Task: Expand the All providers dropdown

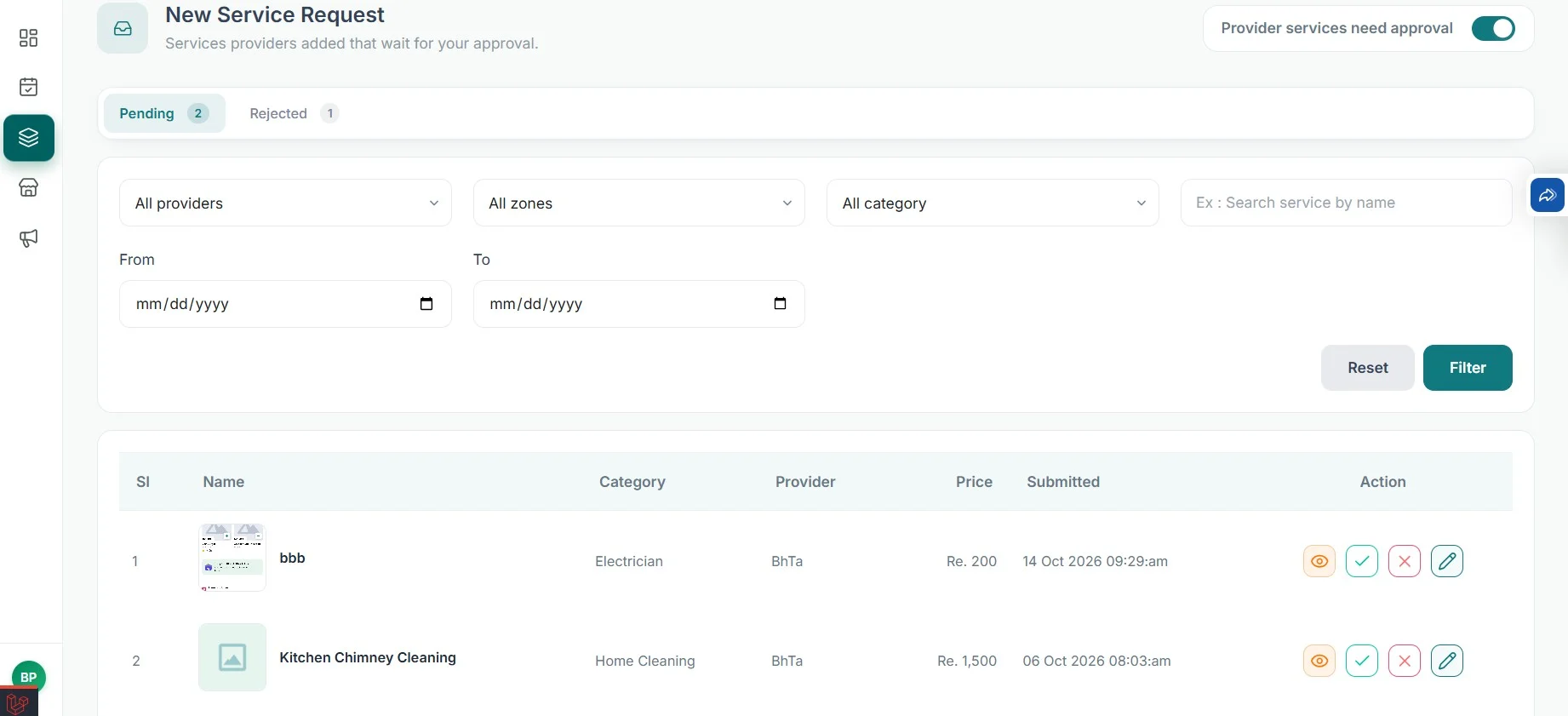Action: pos(285,203)
